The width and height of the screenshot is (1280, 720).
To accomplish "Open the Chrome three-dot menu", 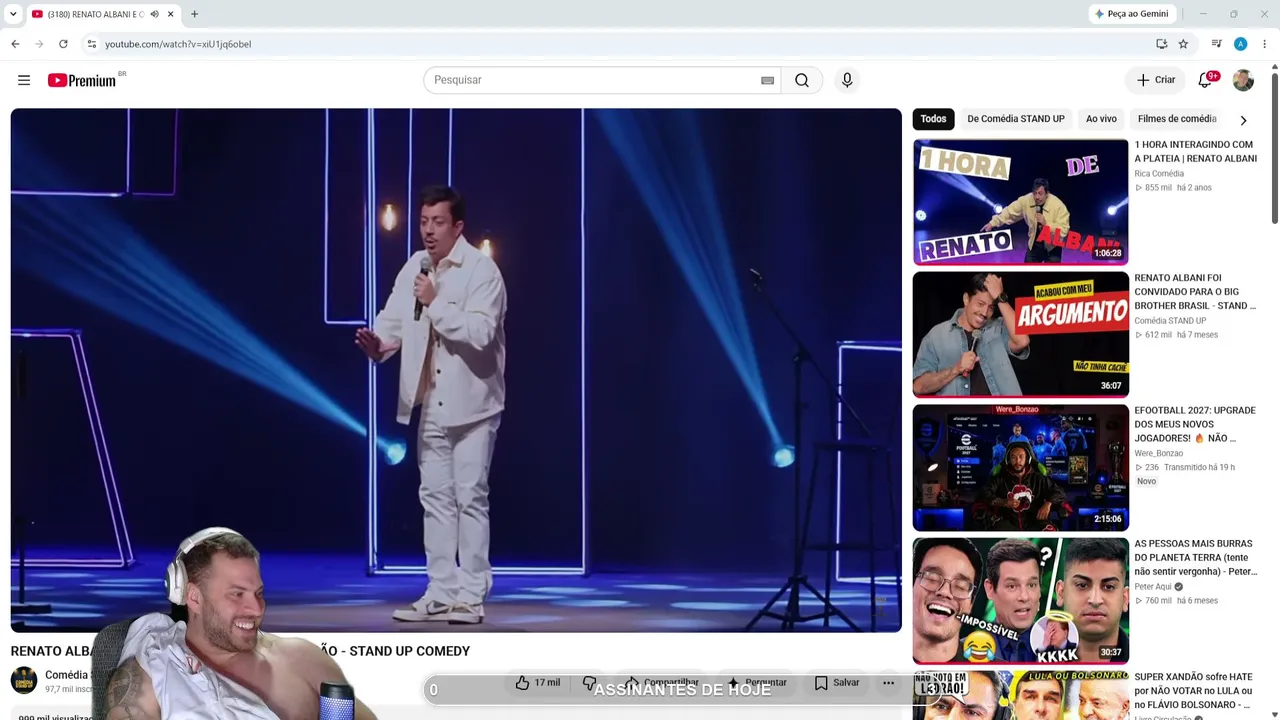I will (x=1265, y=44).
